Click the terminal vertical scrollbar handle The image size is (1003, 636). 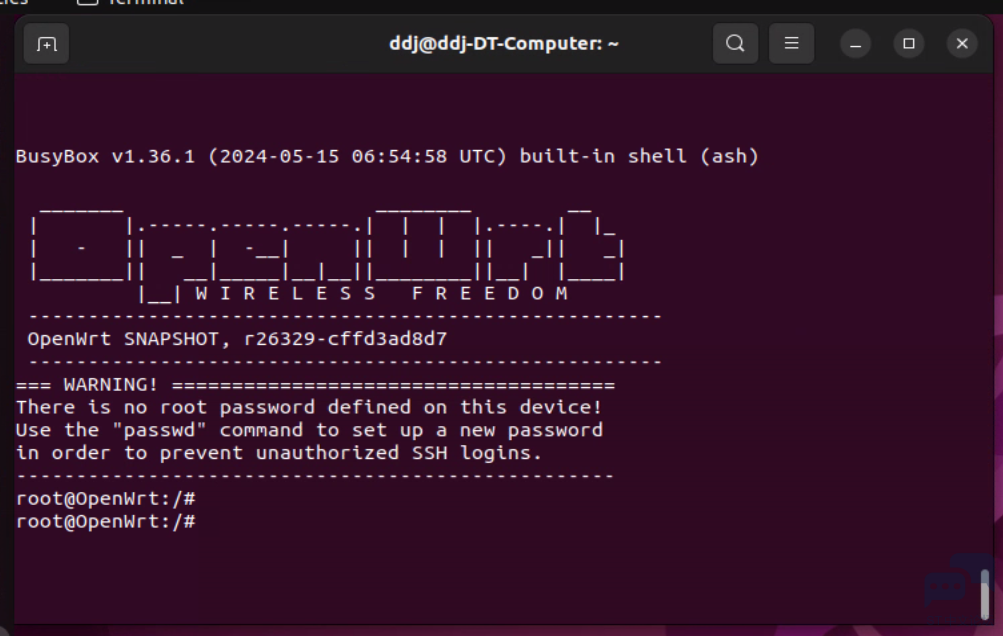984,594
